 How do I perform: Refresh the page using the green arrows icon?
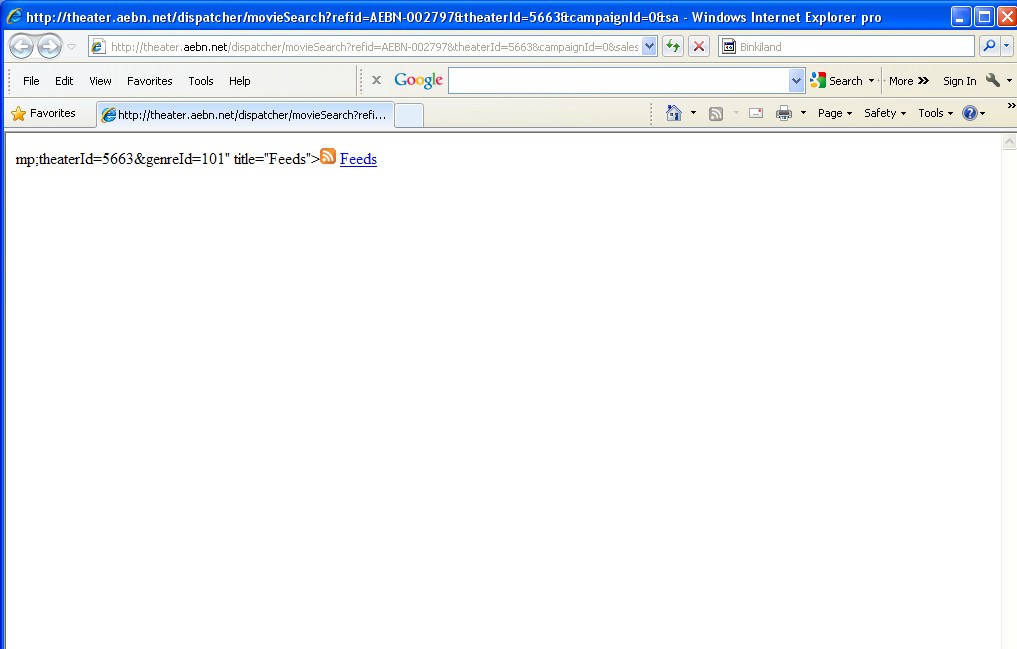coord(673,47)
